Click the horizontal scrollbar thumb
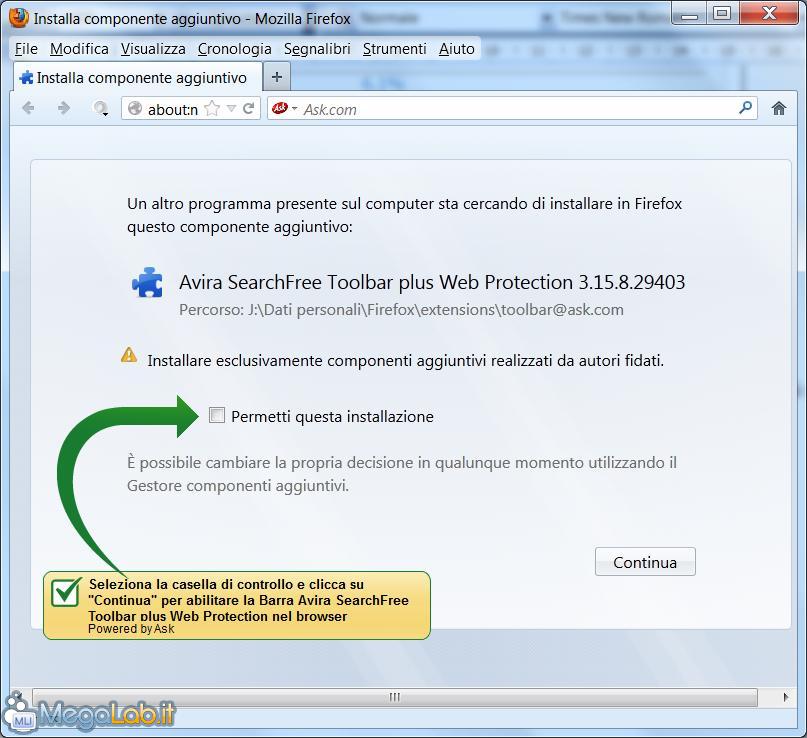Screen dimensions: 807x738 395,697
